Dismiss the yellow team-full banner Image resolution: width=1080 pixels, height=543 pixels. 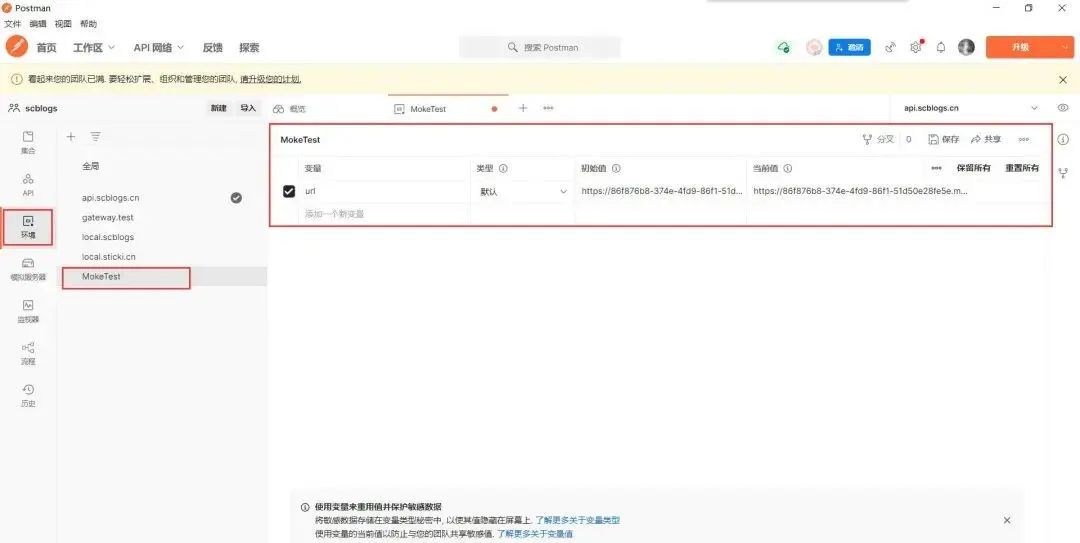[1063, 80]
